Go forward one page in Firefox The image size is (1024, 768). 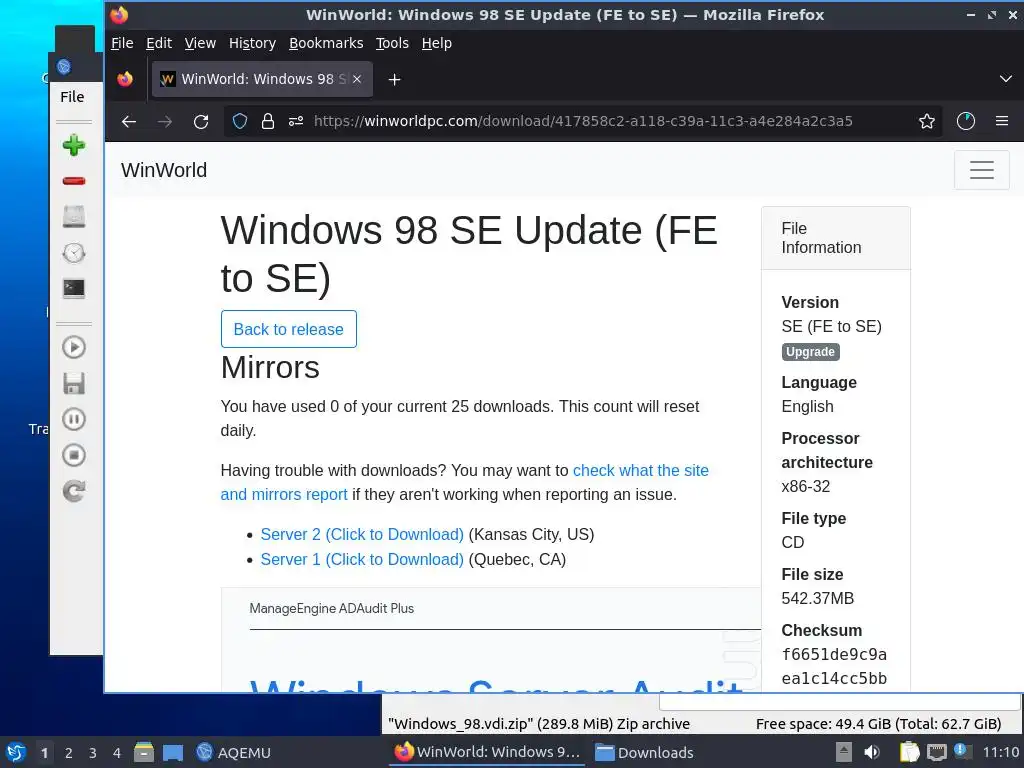pos(165,121)
